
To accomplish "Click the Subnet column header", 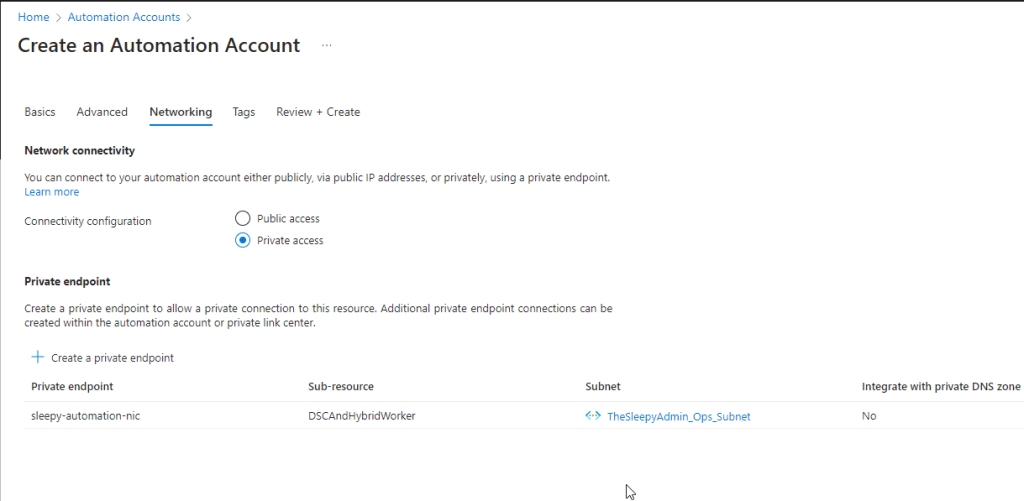I will tap(602, 386).
